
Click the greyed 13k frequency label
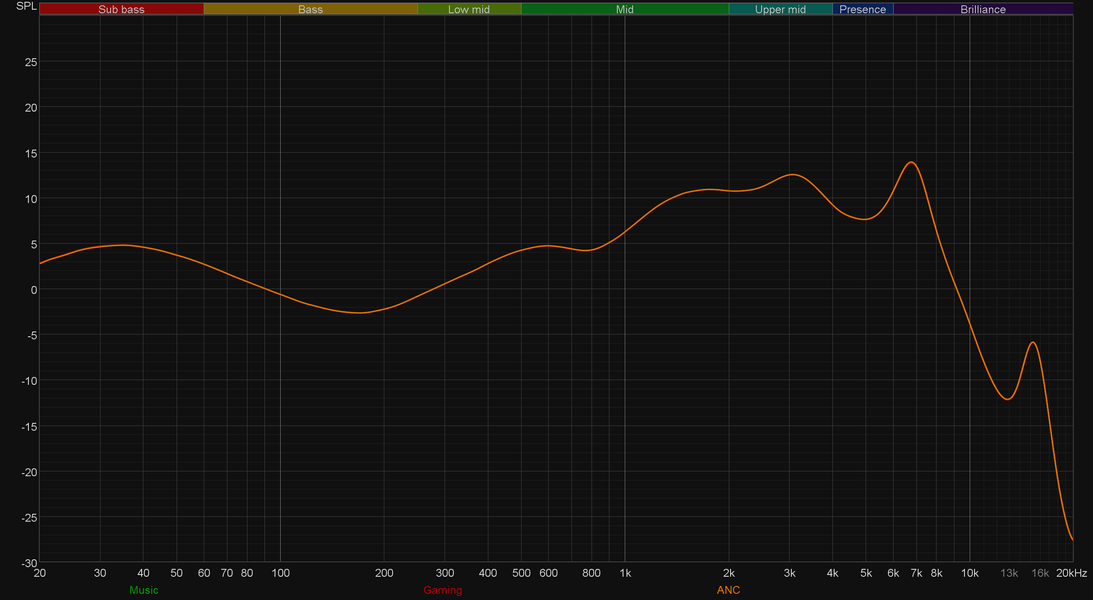pyautogui.click(x=1009, y=574)
